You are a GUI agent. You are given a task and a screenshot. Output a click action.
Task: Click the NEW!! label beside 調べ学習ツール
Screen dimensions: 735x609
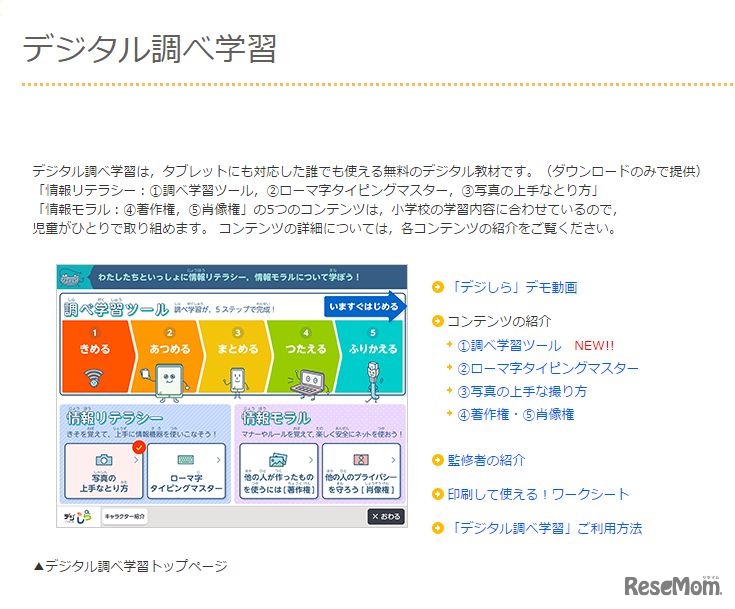coord(594,346)
